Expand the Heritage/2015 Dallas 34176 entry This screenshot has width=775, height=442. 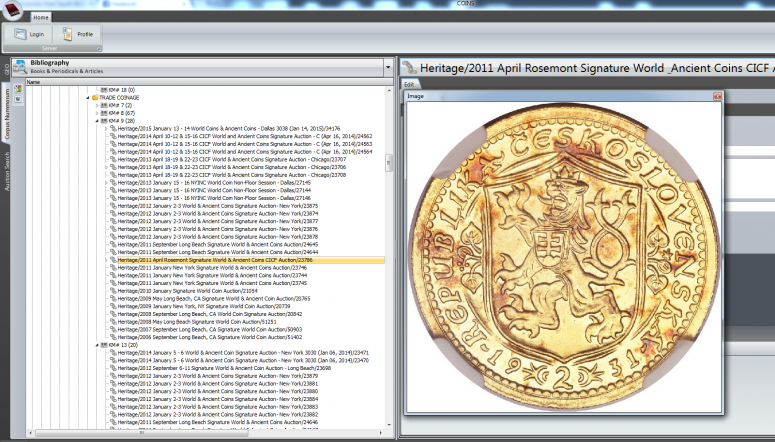106,129
